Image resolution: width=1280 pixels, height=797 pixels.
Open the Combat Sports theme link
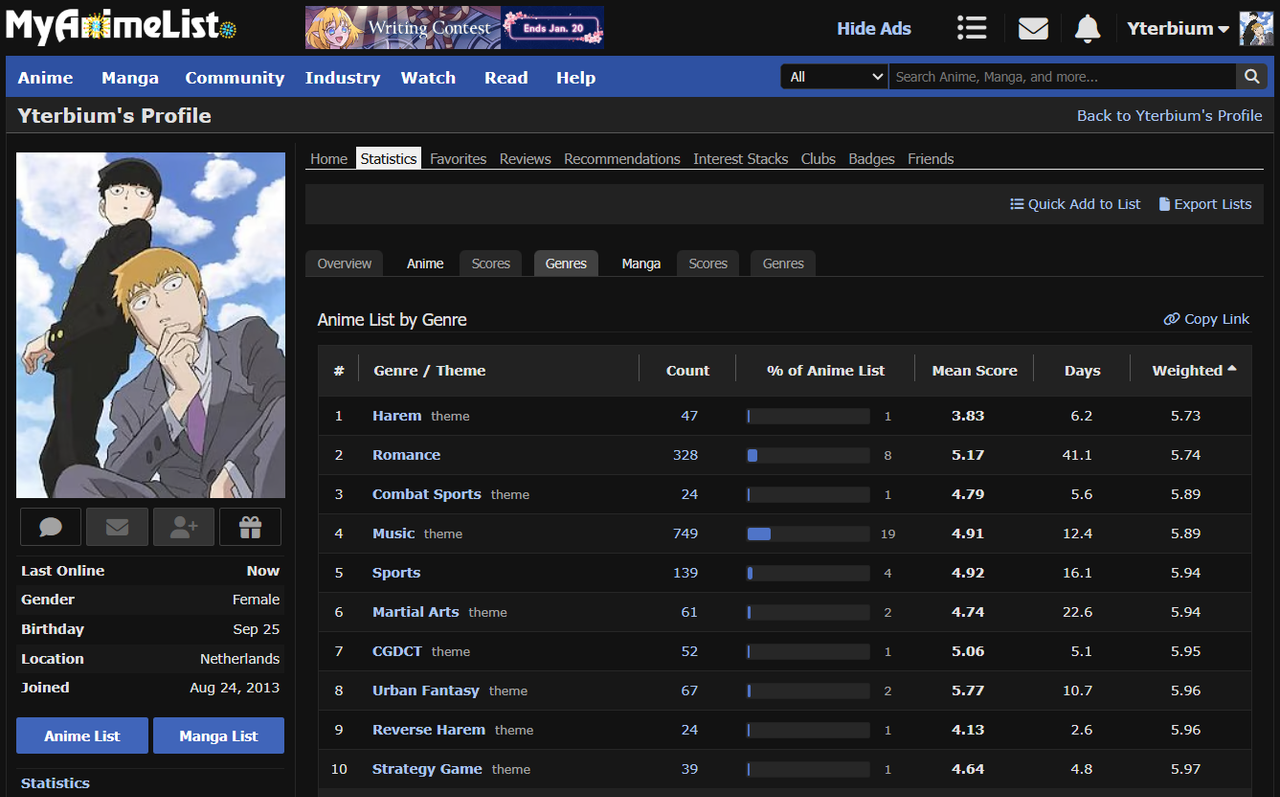pyautogui.click(x=427, y=494)
